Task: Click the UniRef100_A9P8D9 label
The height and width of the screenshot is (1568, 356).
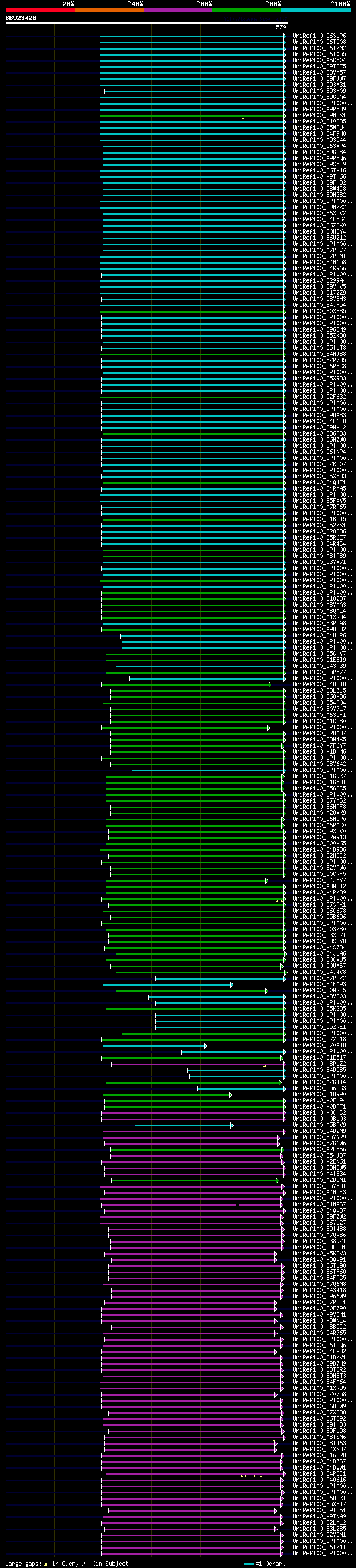Action: tap(319, 110)
